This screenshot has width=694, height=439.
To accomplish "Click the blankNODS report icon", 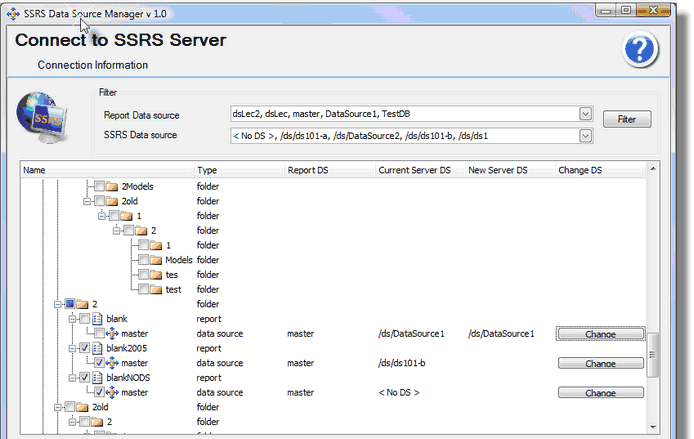I will [x=97, y=378].
